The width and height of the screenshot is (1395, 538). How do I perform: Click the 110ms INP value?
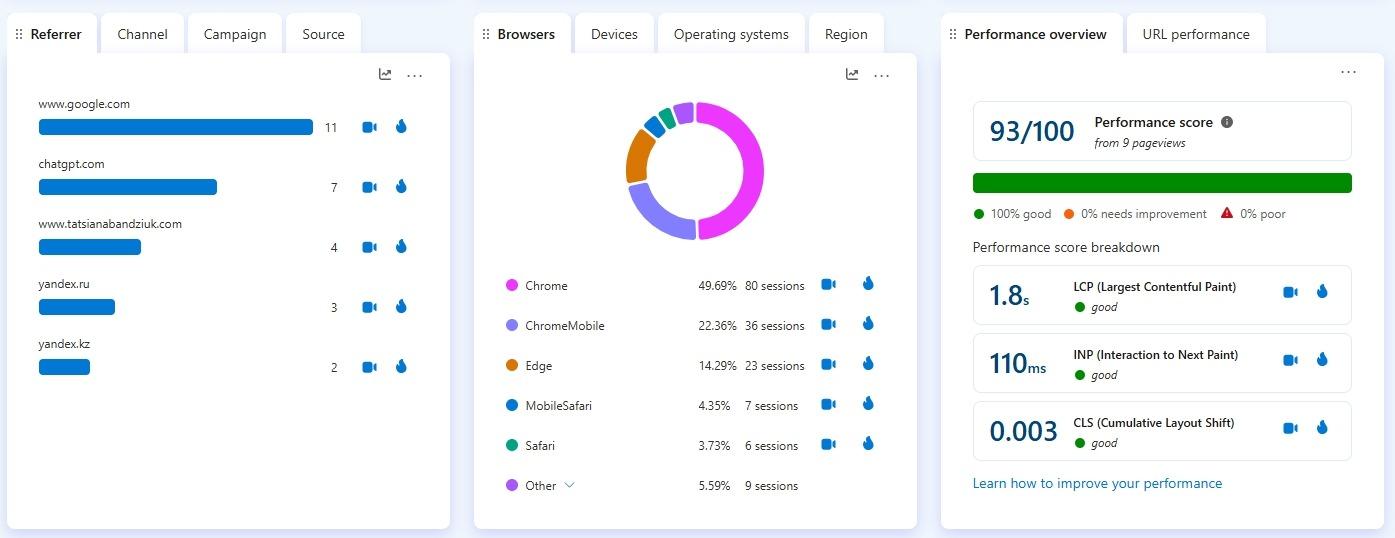click(x=1018, y=363)
